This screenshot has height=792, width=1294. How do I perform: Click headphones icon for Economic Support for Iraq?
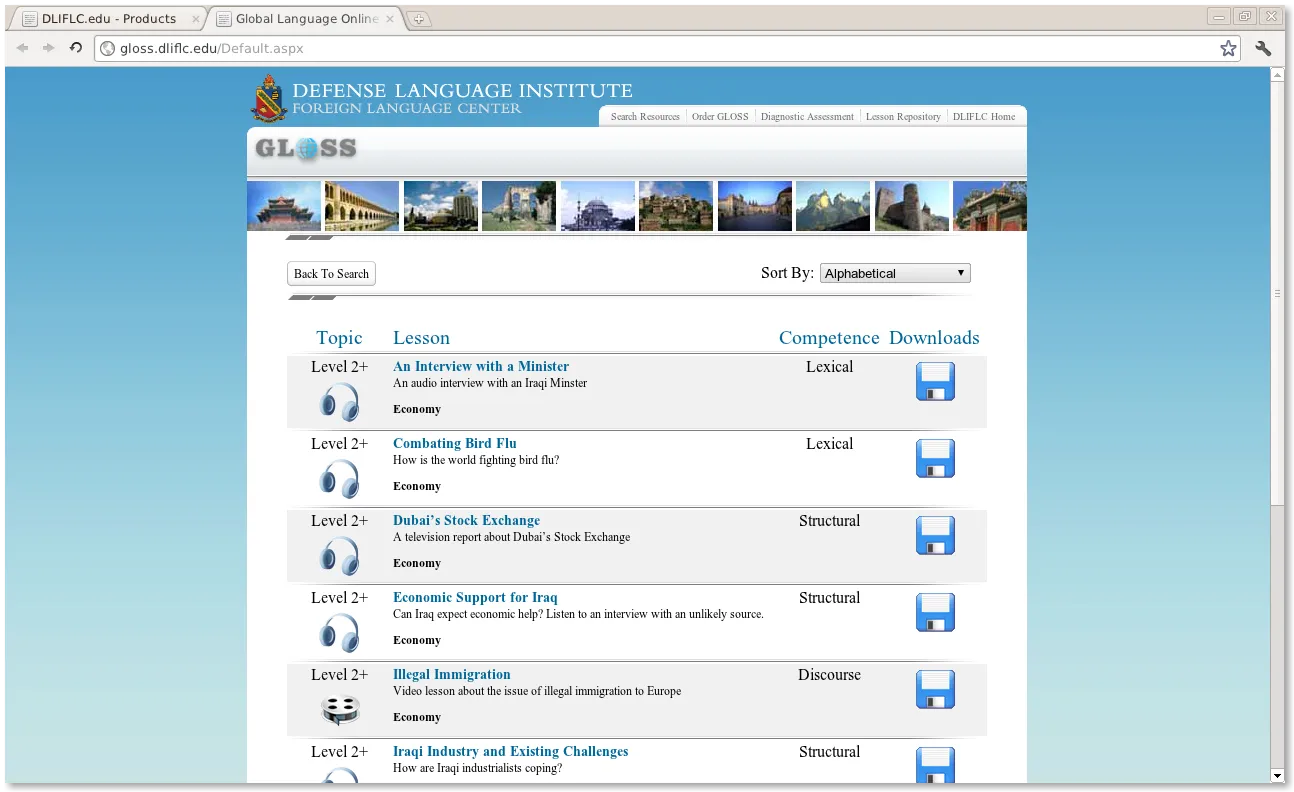[x=339, y=633]
